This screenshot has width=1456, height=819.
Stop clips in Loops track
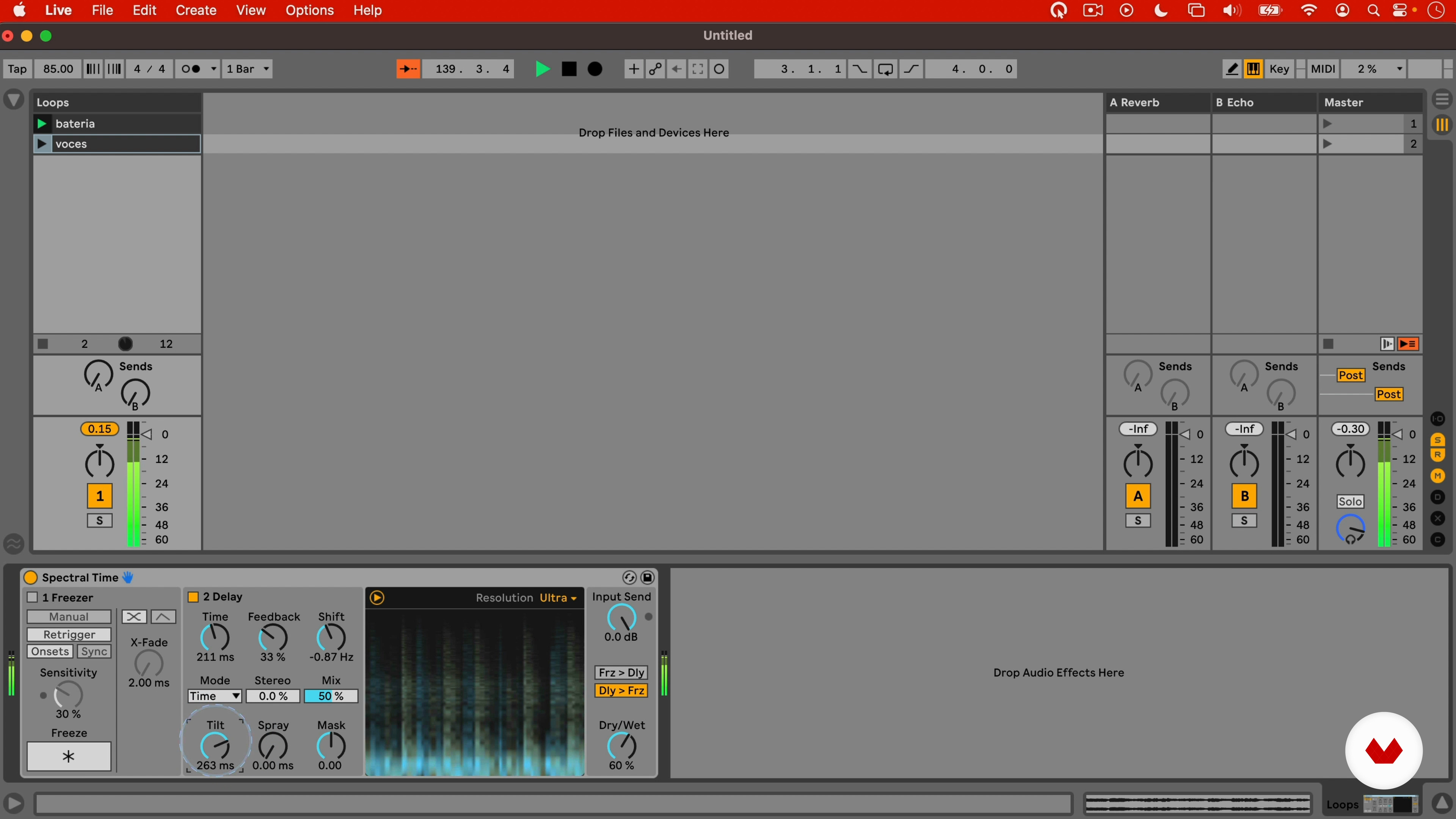coord(43,344)
